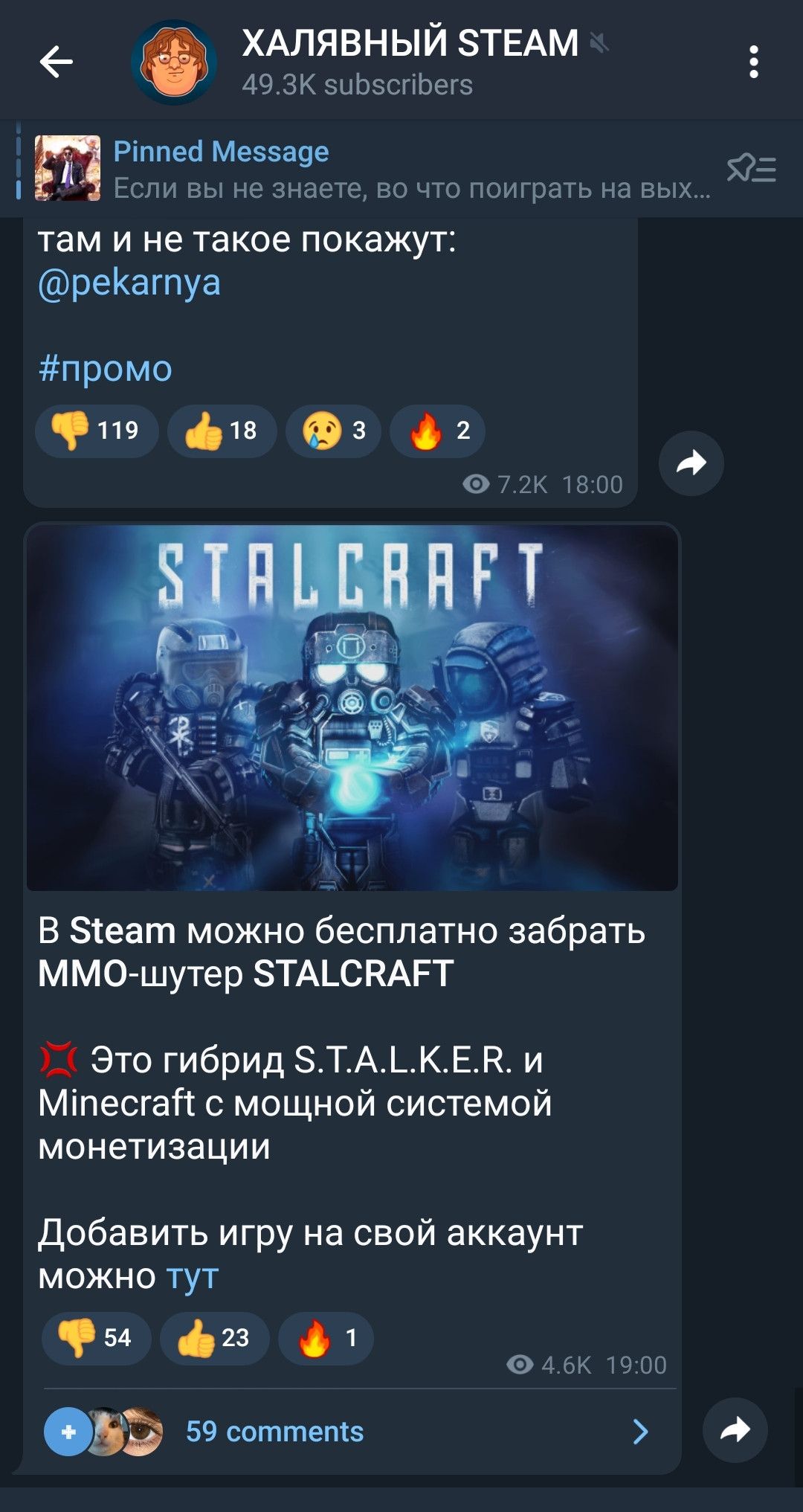Open the STALCRAFT banner image

[352, 708]
